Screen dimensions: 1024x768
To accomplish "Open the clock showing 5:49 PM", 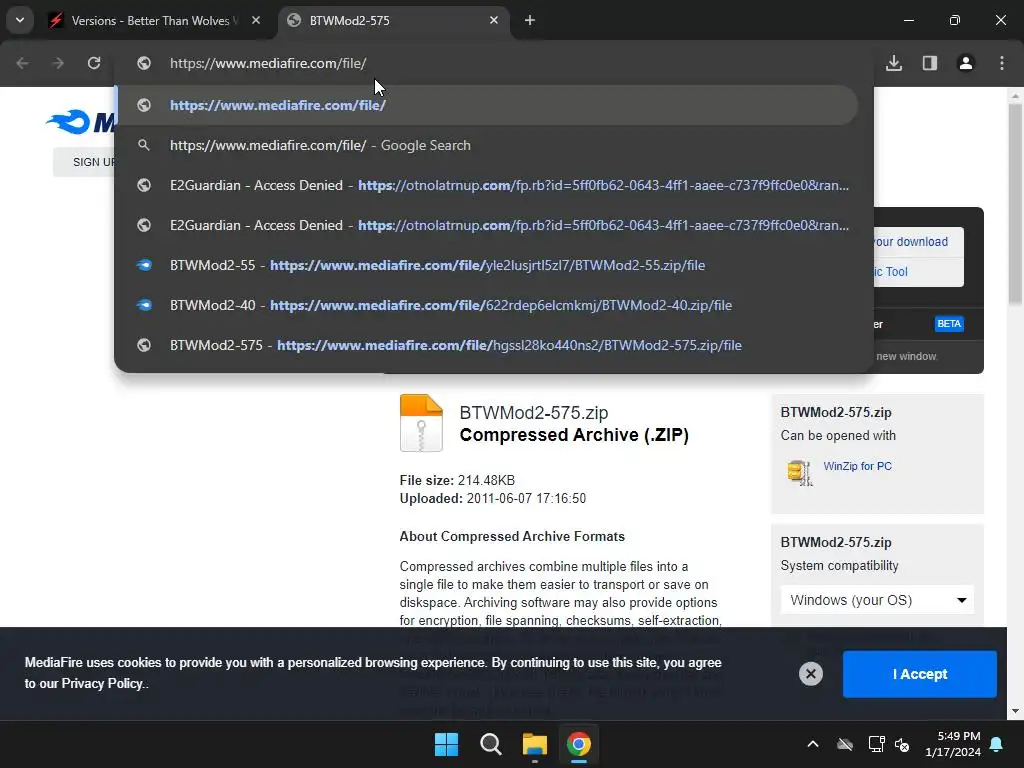I will pyautogui.click(x=953, y=744).
